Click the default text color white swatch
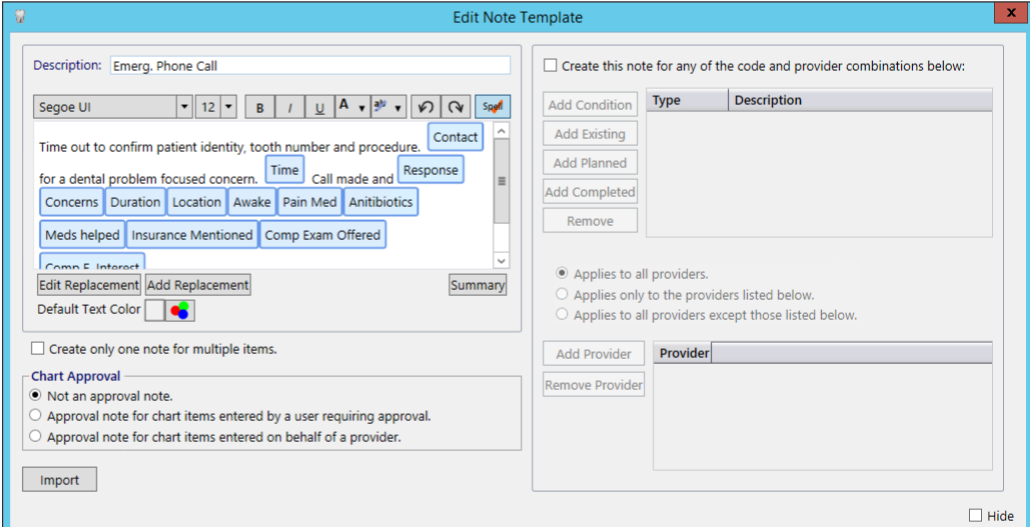Image resolution: width=1032 pixels, height=529 pixels. [154, 311]
